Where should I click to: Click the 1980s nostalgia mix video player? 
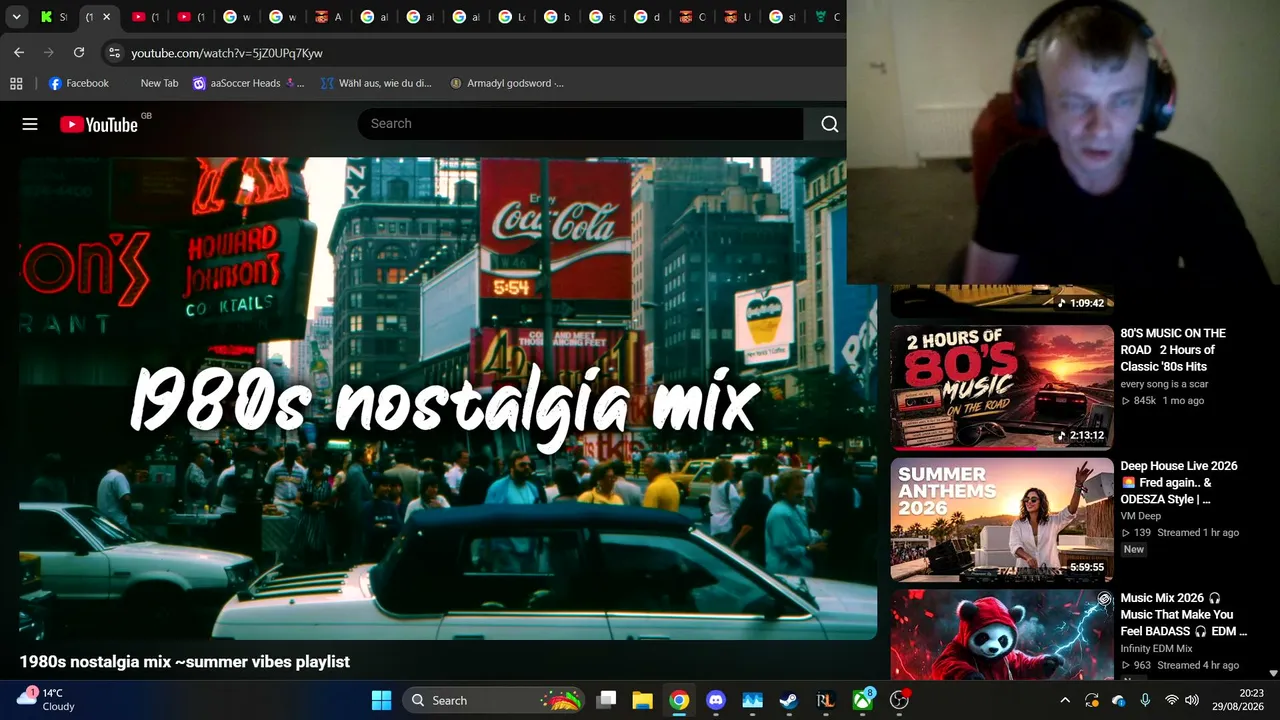point(448,398)
